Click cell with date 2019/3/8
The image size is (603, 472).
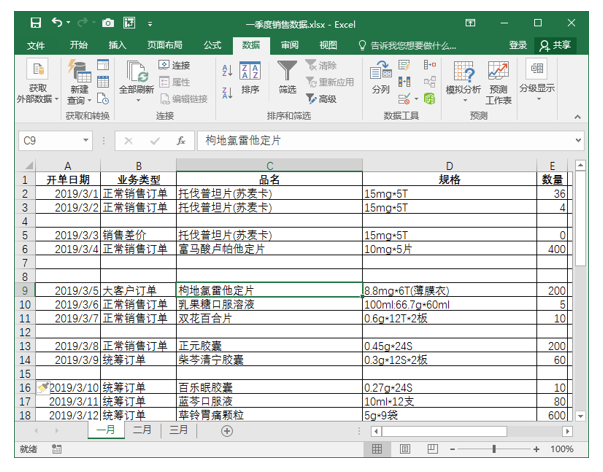tap(68, 346)
